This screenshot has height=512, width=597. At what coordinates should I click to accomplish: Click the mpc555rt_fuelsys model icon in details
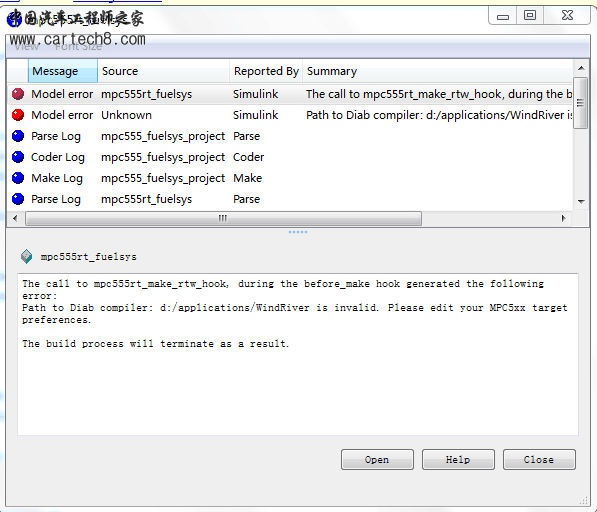coord(27,257)
